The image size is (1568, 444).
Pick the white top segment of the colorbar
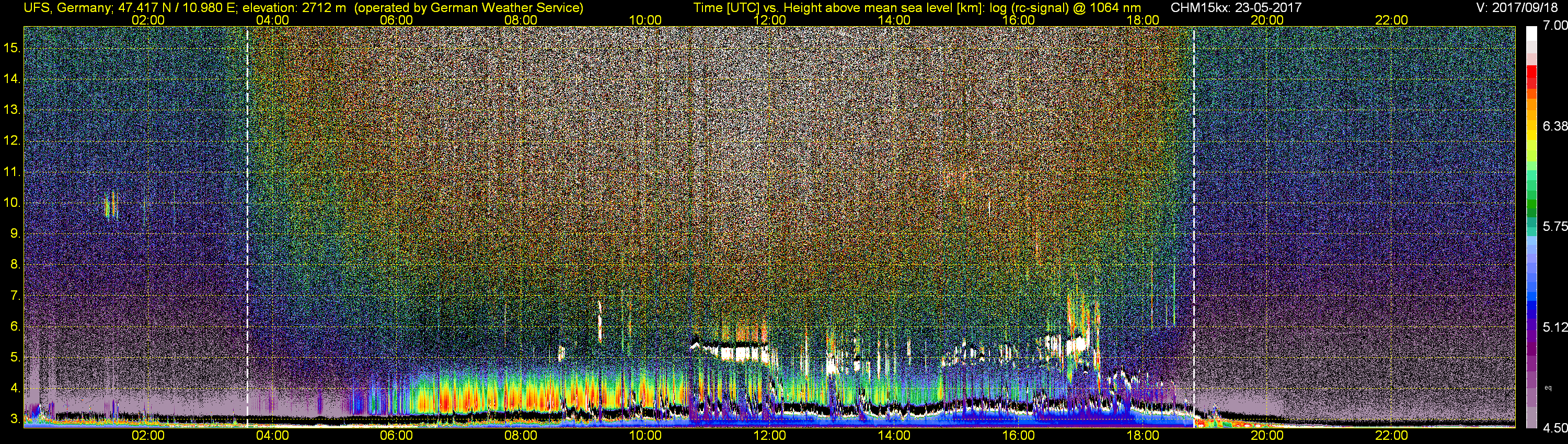[1531, 34]
